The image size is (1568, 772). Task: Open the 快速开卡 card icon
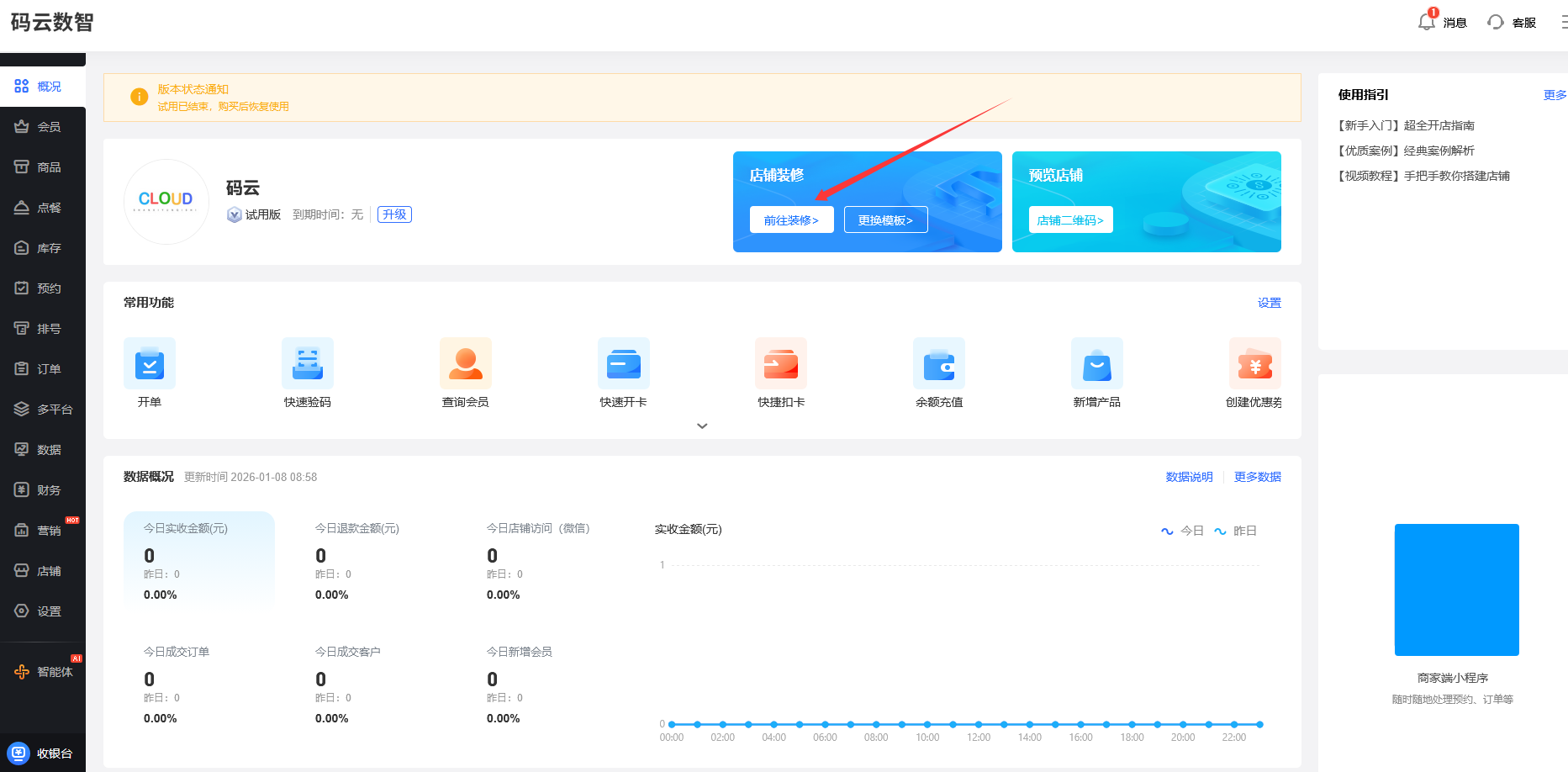624,363
